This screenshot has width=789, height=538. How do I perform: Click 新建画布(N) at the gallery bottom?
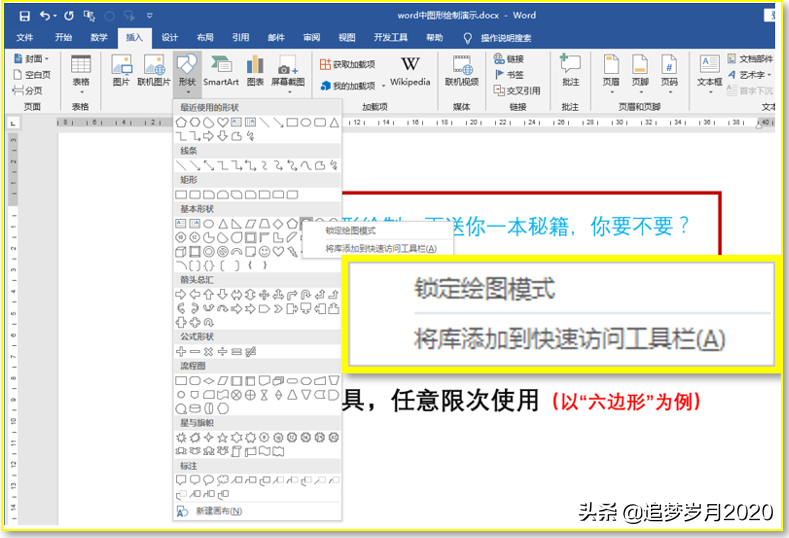point(209,511)
